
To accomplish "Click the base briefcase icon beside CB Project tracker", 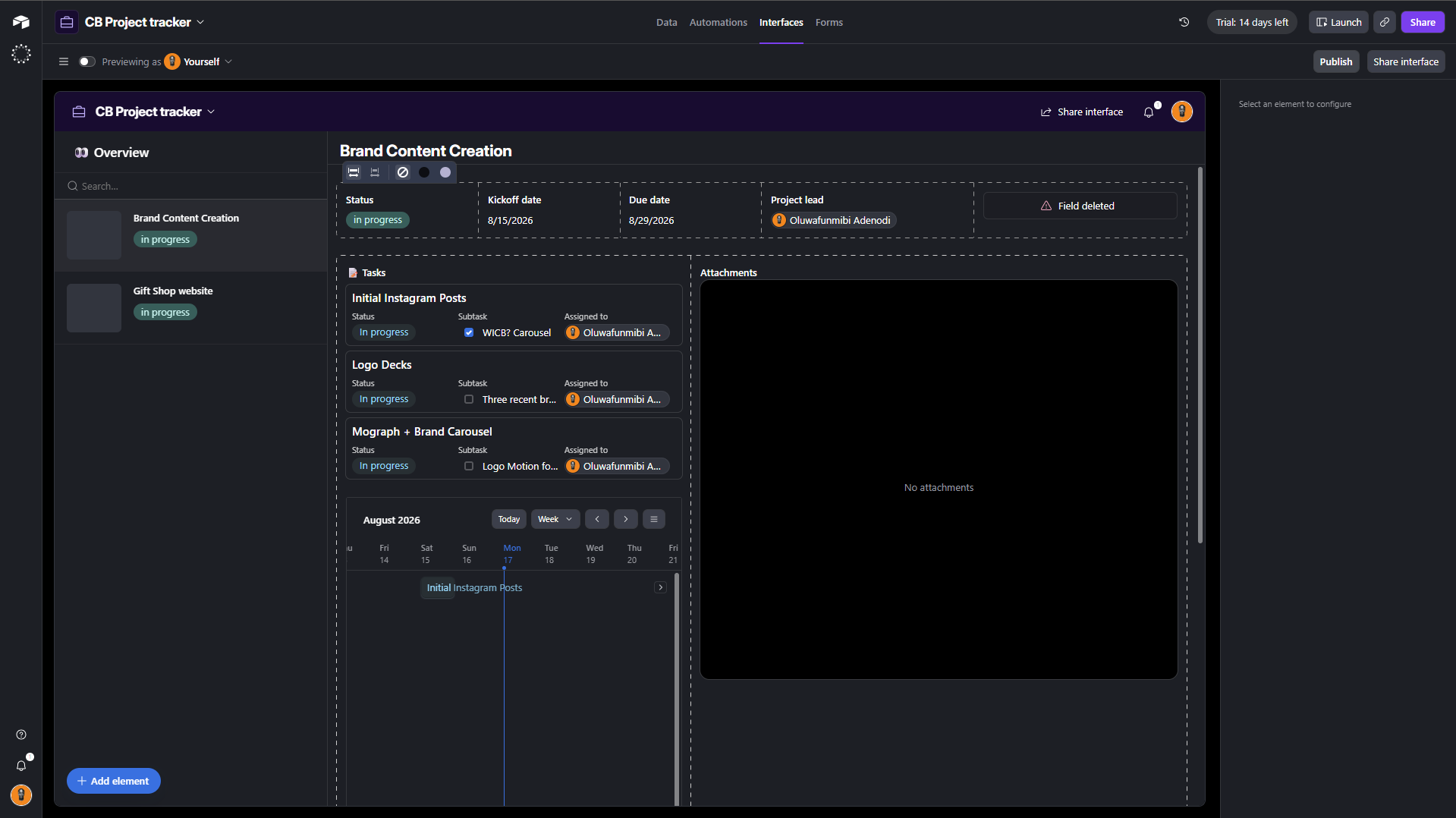I will point(67,22).
